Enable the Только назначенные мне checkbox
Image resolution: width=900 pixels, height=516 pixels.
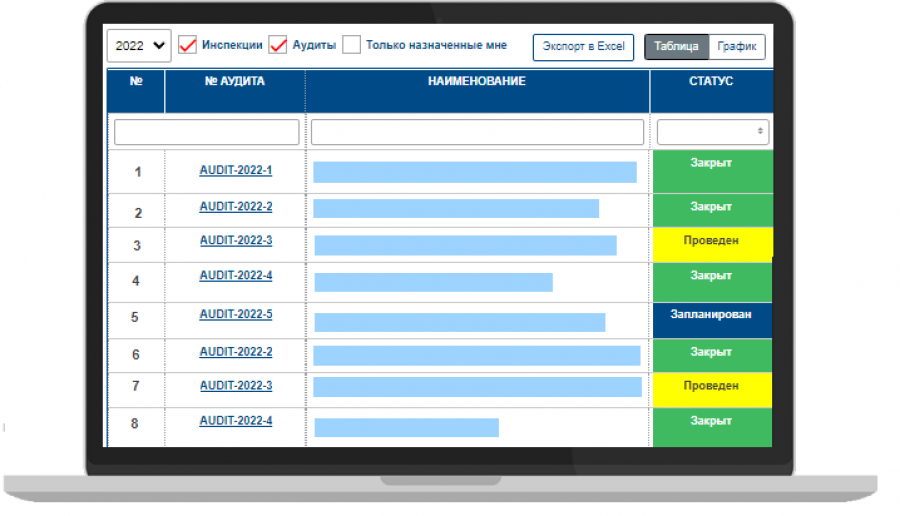[351, 45]
